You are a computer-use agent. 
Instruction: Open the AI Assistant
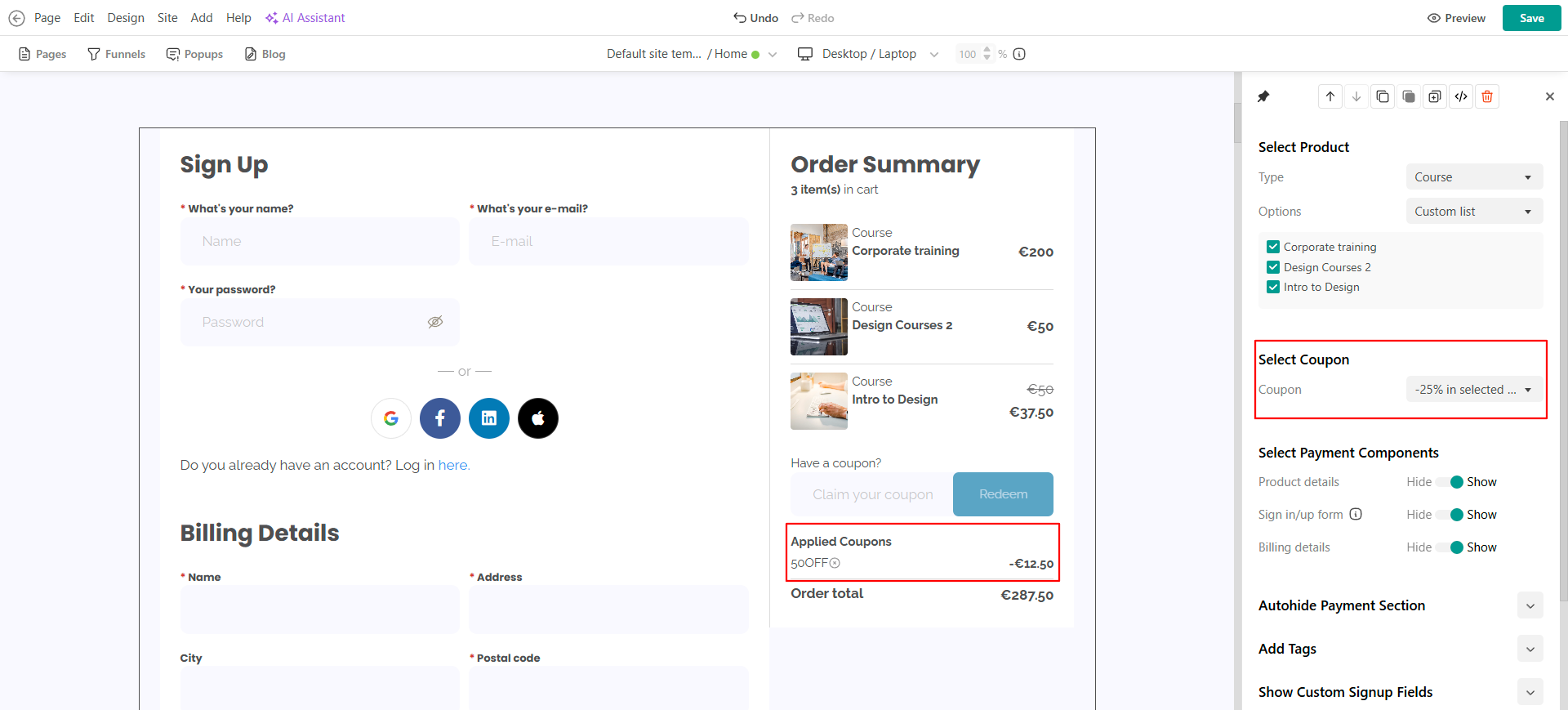pos(305,18)
